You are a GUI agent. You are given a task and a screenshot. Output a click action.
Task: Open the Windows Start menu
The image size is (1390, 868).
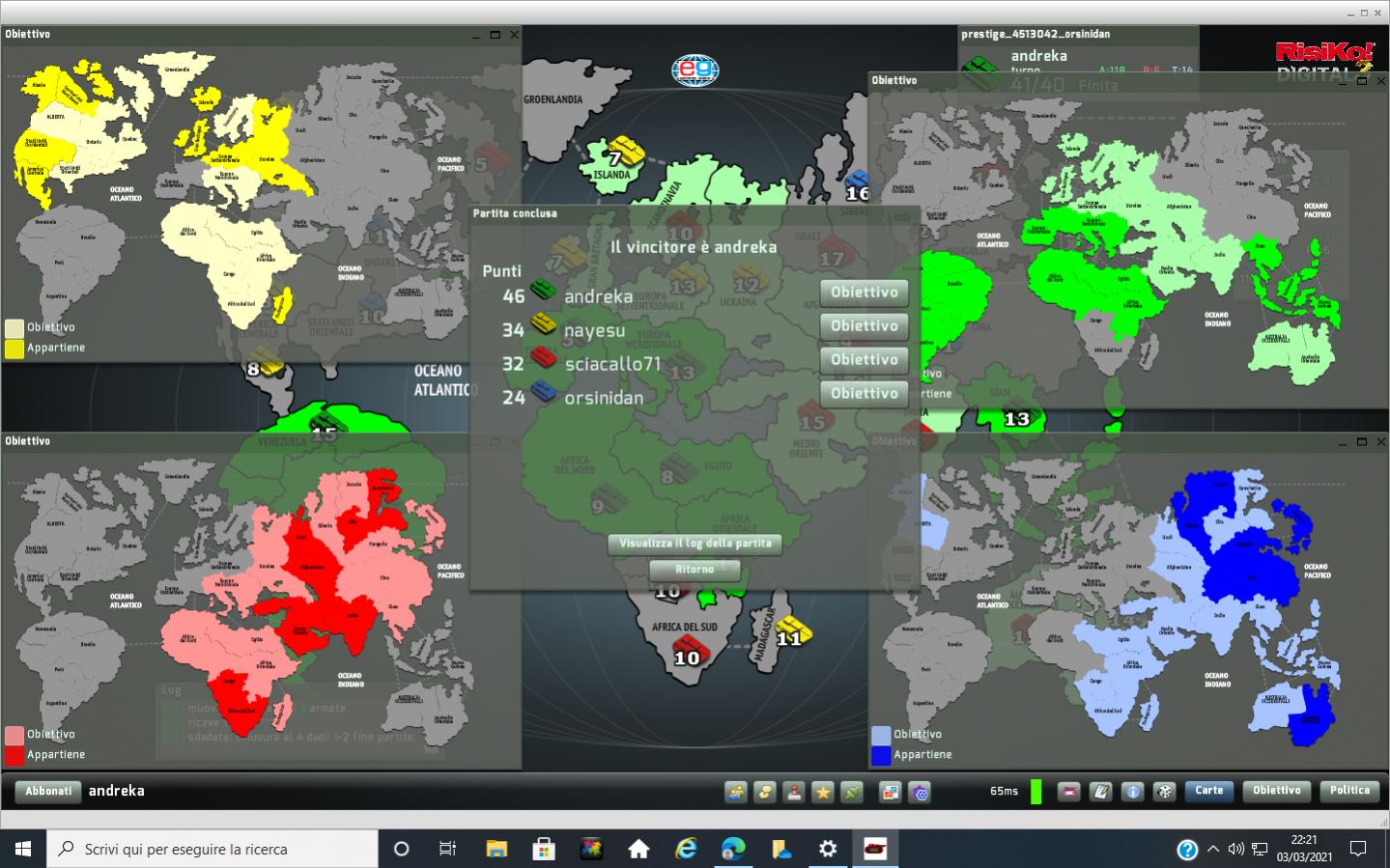(23, 849)
